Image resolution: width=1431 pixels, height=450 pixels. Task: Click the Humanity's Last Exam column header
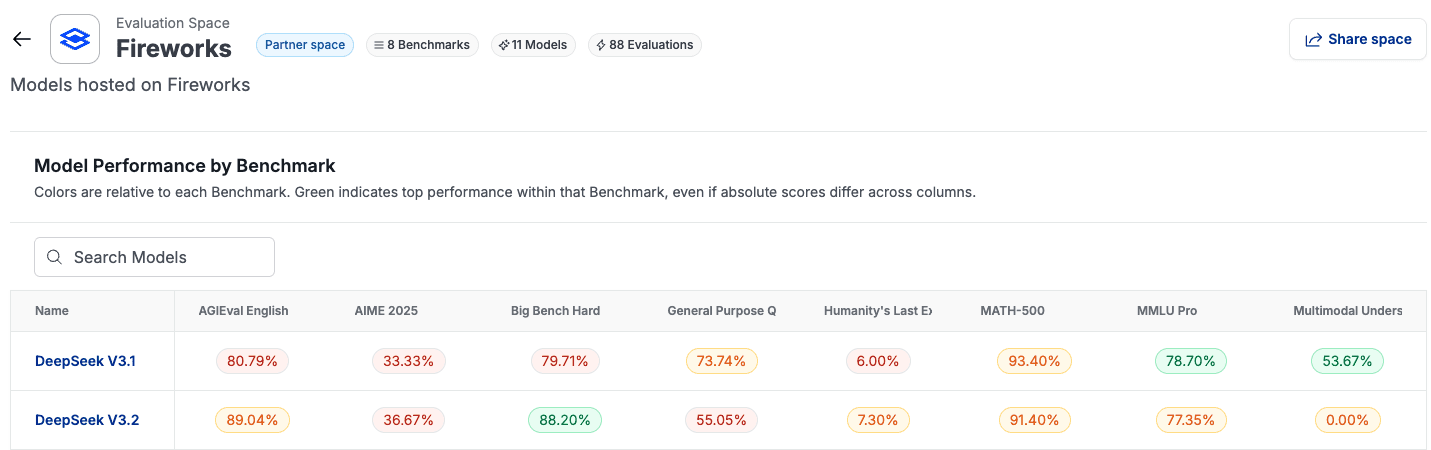coord(878,311)
